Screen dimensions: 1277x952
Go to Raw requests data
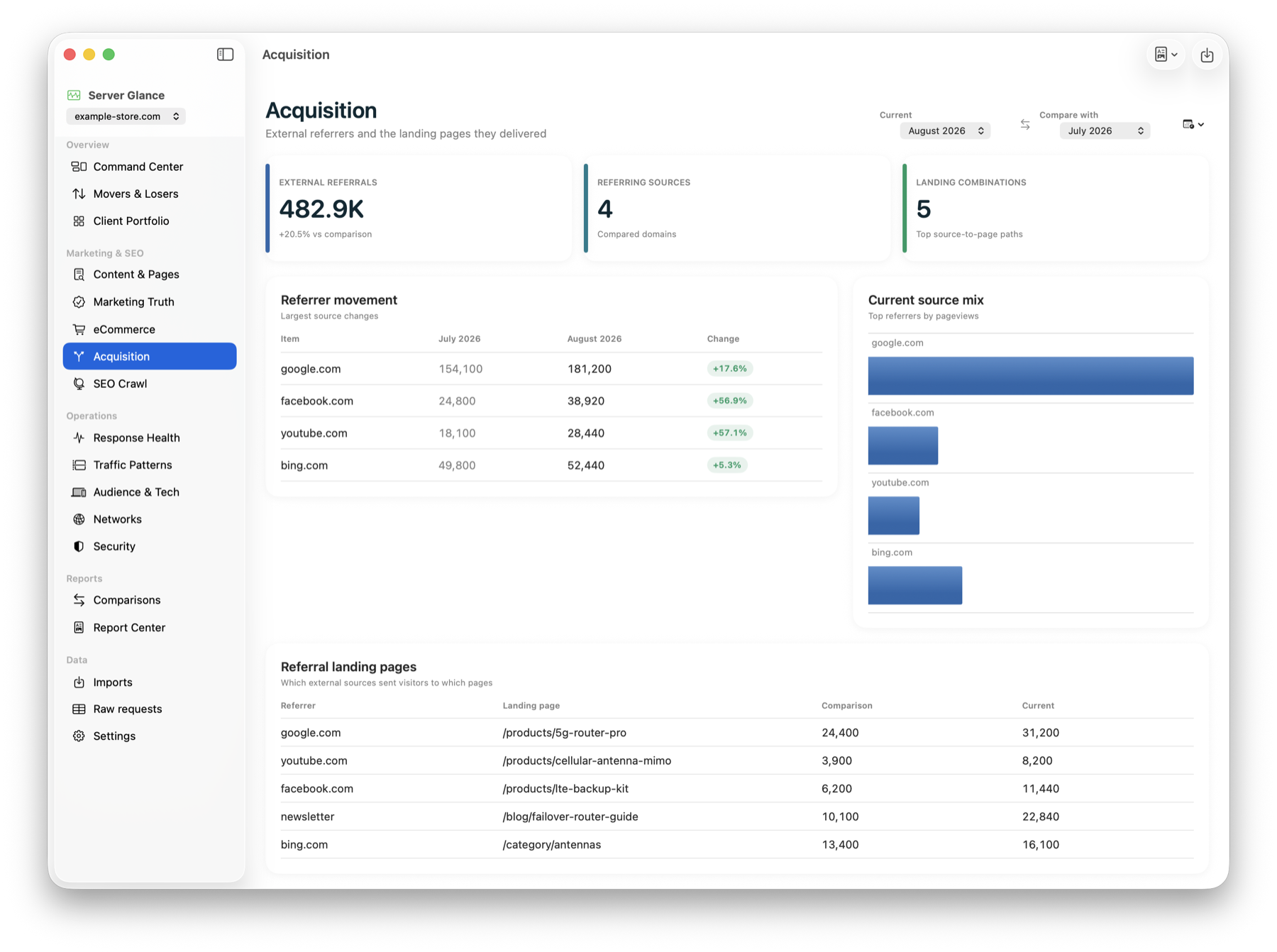(x=150, y=709)
